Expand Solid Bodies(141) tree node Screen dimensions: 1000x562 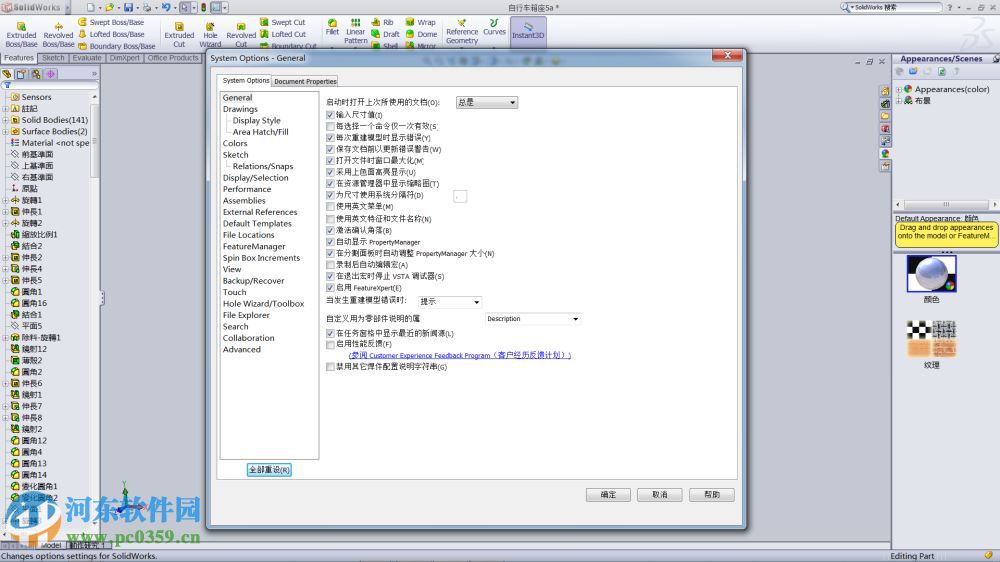tap(5, 120)
